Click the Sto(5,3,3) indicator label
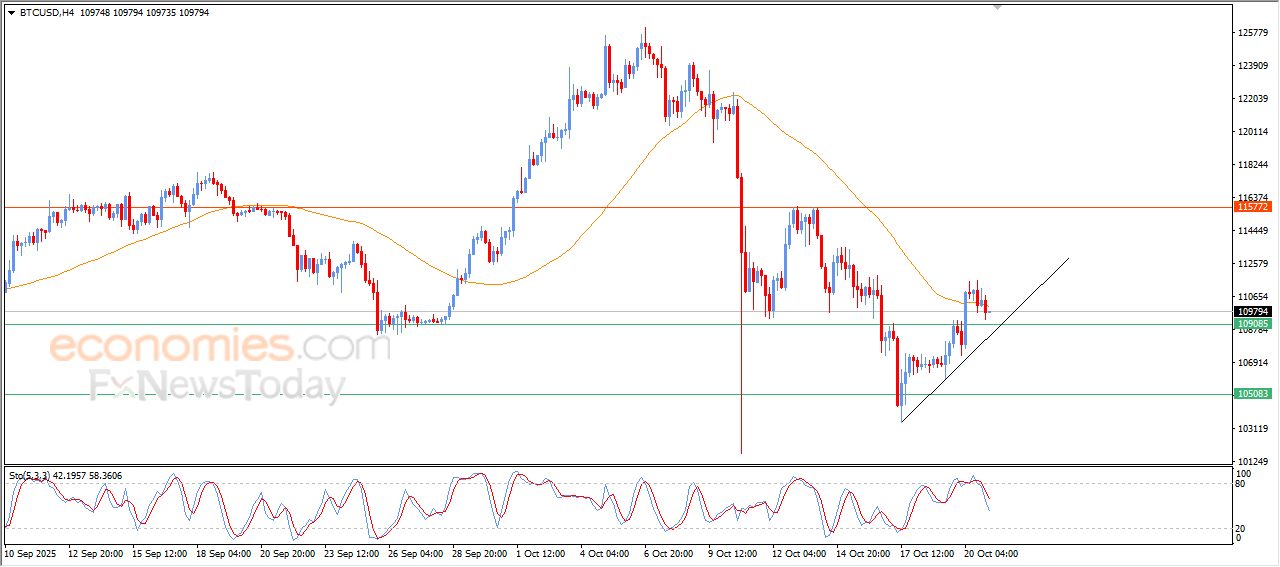 [x=31, y=475]
